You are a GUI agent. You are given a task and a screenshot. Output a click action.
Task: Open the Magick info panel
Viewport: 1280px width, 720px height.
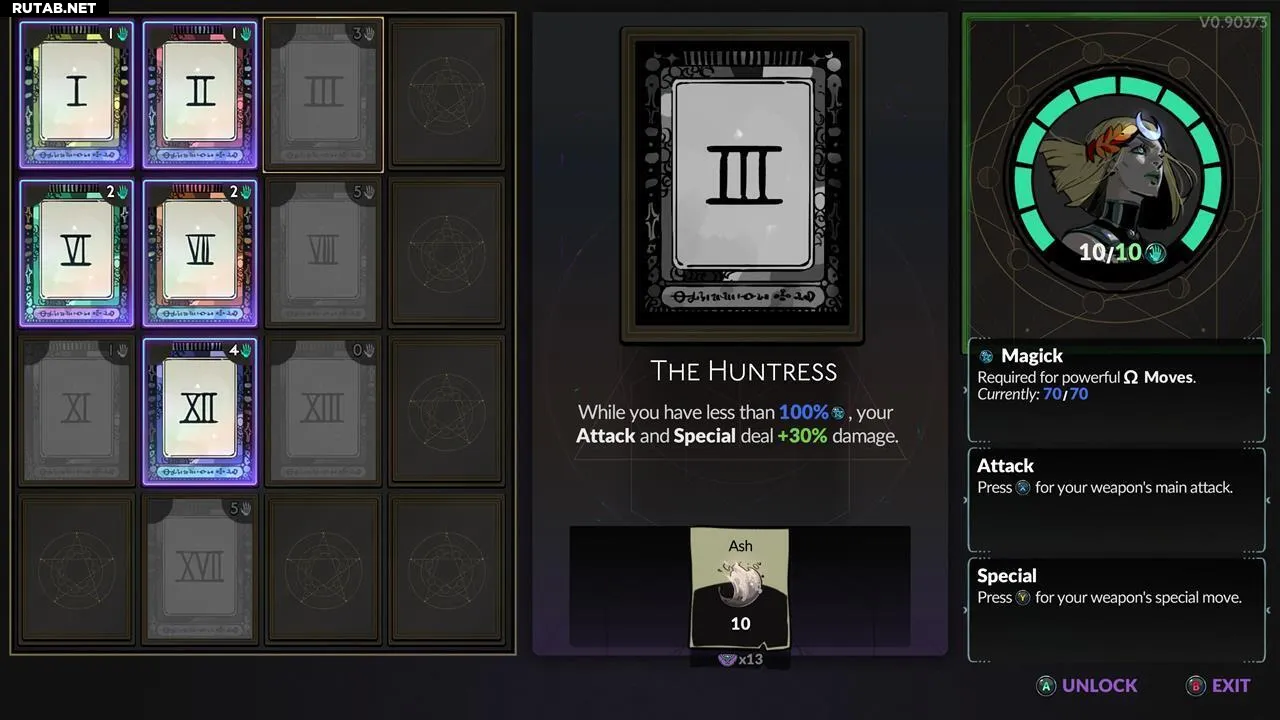point(1116,390)
